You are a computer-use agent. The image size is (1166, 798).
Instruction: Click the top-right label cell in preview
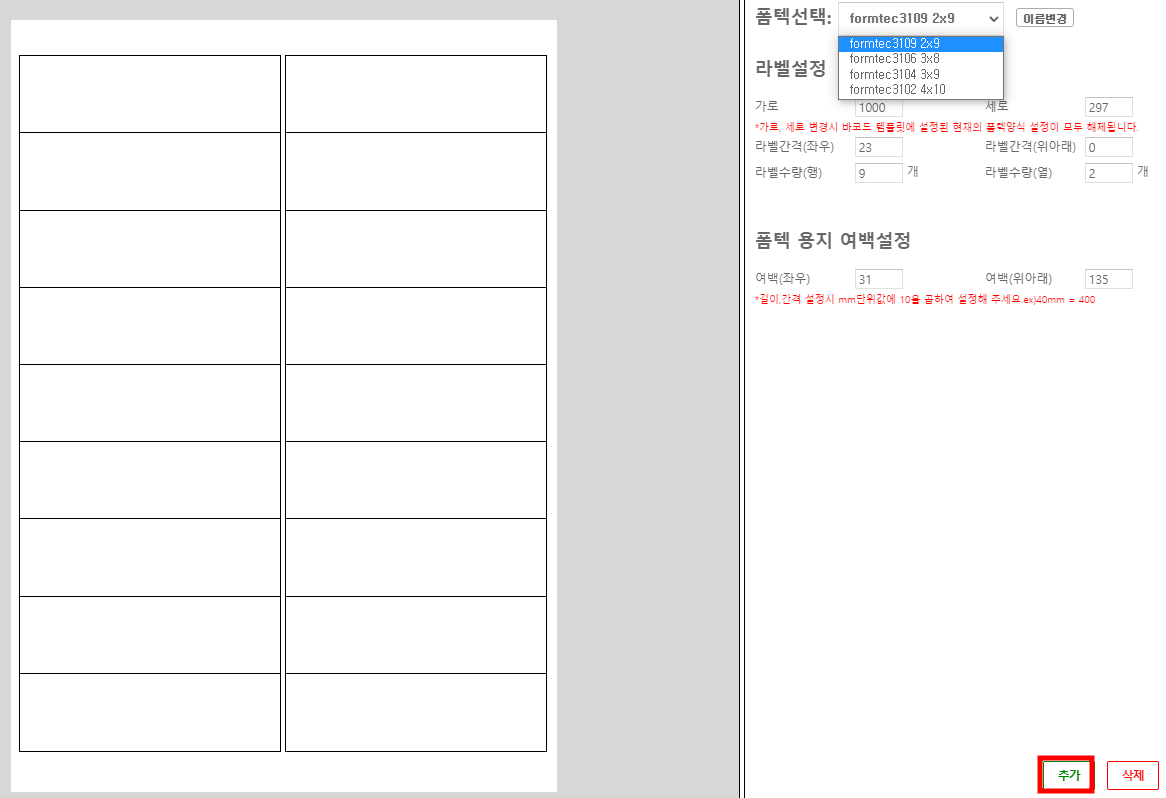coord(416,94)
